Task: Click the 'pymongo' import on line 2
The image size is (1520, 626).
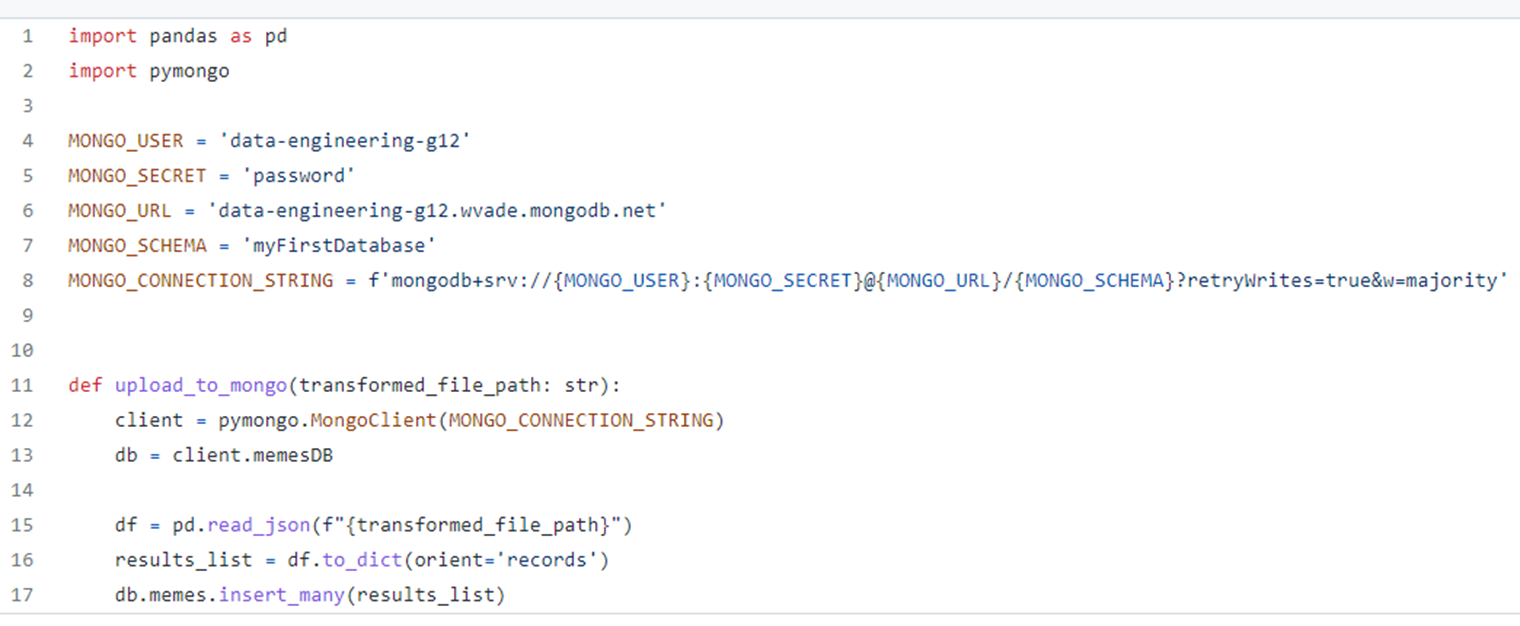Action: [x=189, y=72]
